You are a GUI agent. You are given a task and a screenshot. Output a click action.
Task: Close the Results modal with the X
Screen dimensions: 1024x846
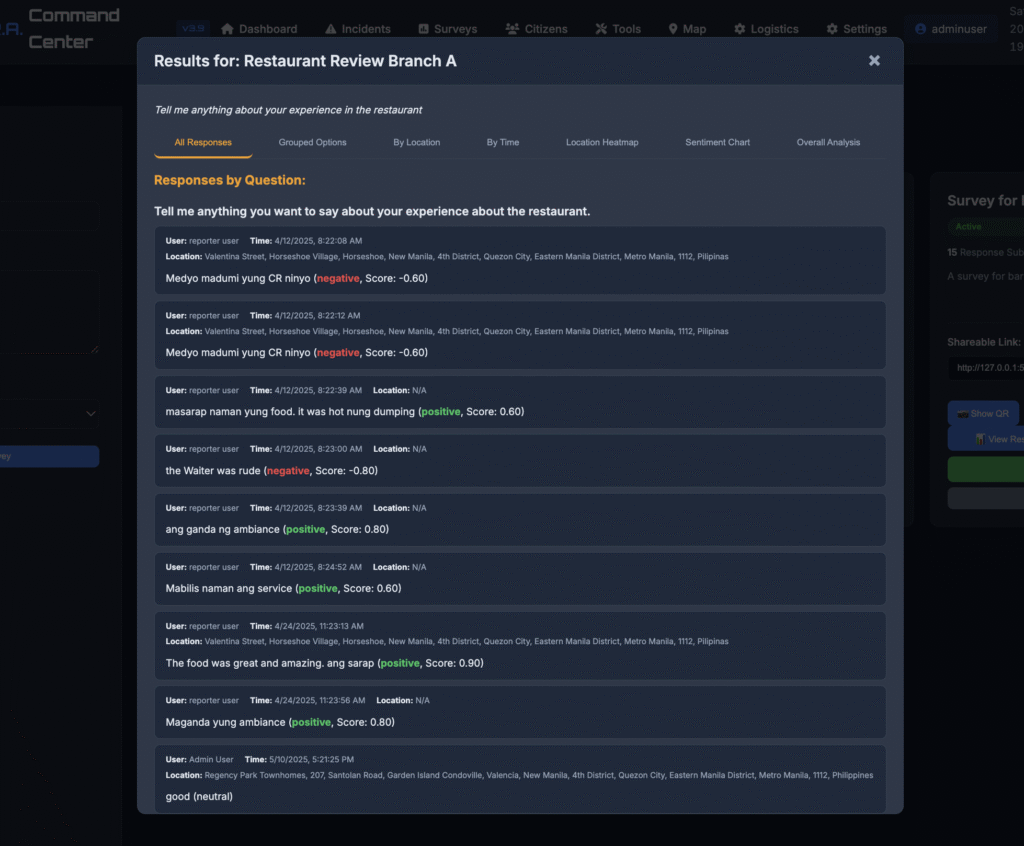click(x=874, y=61)
